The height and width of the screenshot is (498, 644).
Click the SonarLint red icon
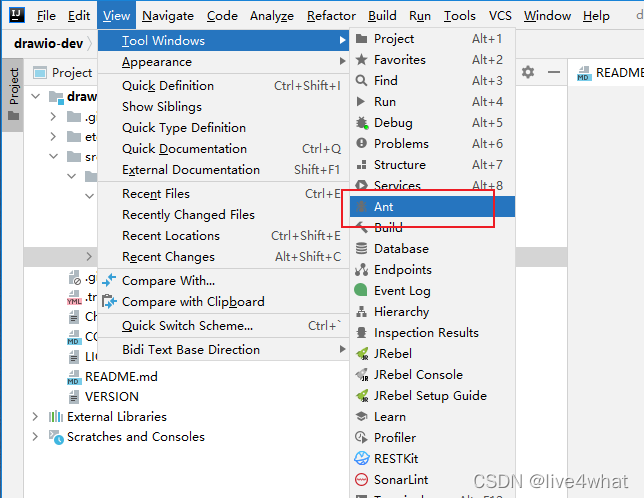tap(361, 479)
